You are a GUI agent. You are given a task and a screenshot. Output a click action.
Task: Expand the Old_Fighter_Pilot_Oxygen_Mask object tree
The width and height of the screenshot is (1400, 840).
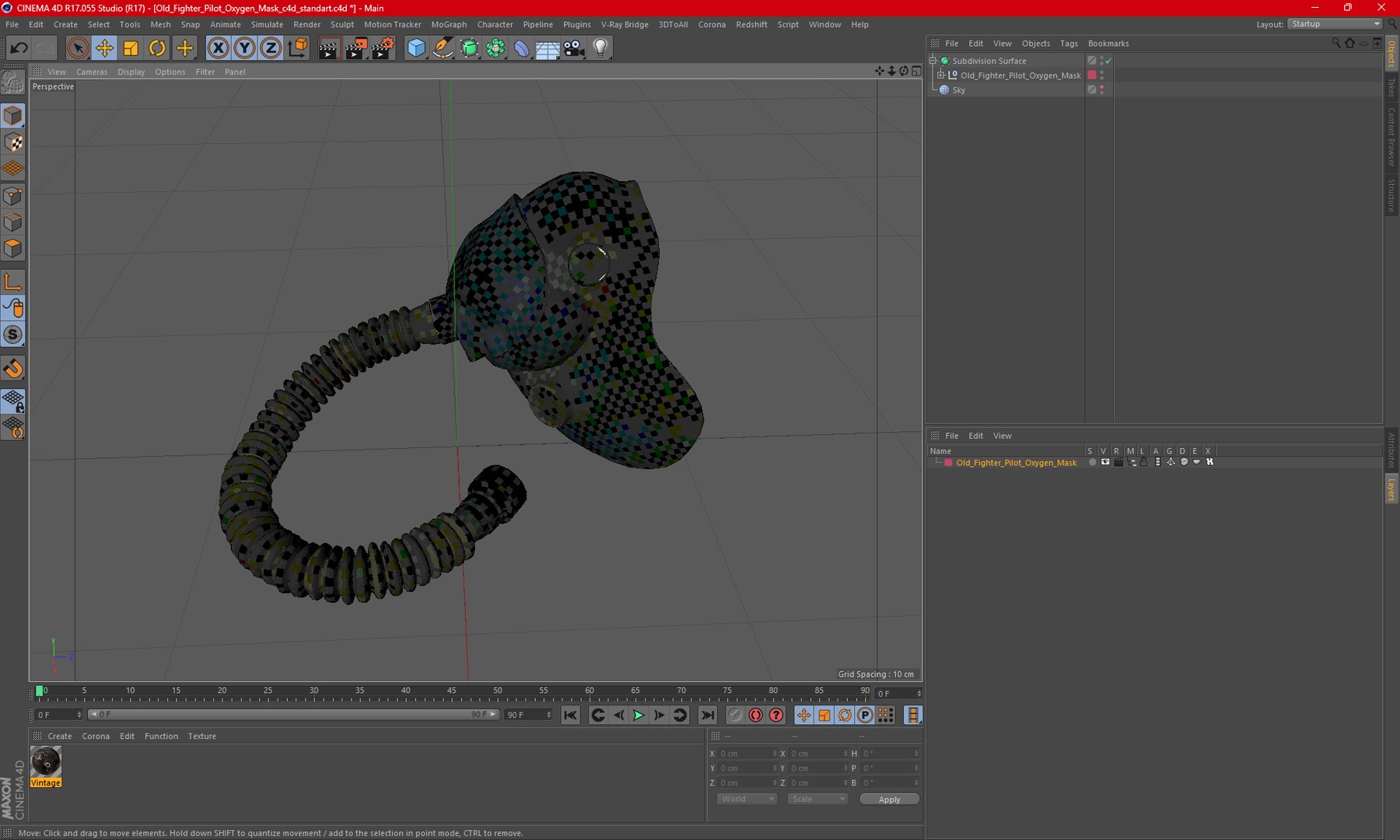tap(940, 75)
